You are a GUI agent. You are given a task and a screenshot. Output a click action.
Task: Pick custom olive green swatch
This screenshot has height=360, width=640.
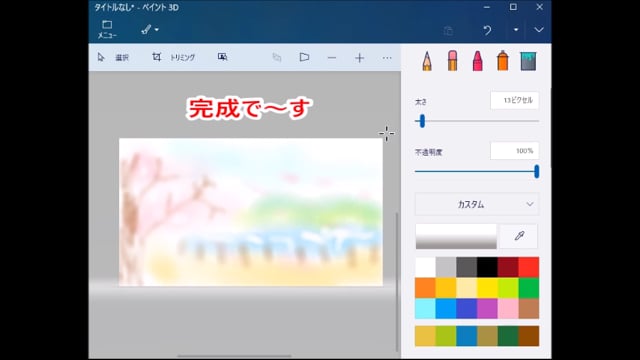point(446,336)
